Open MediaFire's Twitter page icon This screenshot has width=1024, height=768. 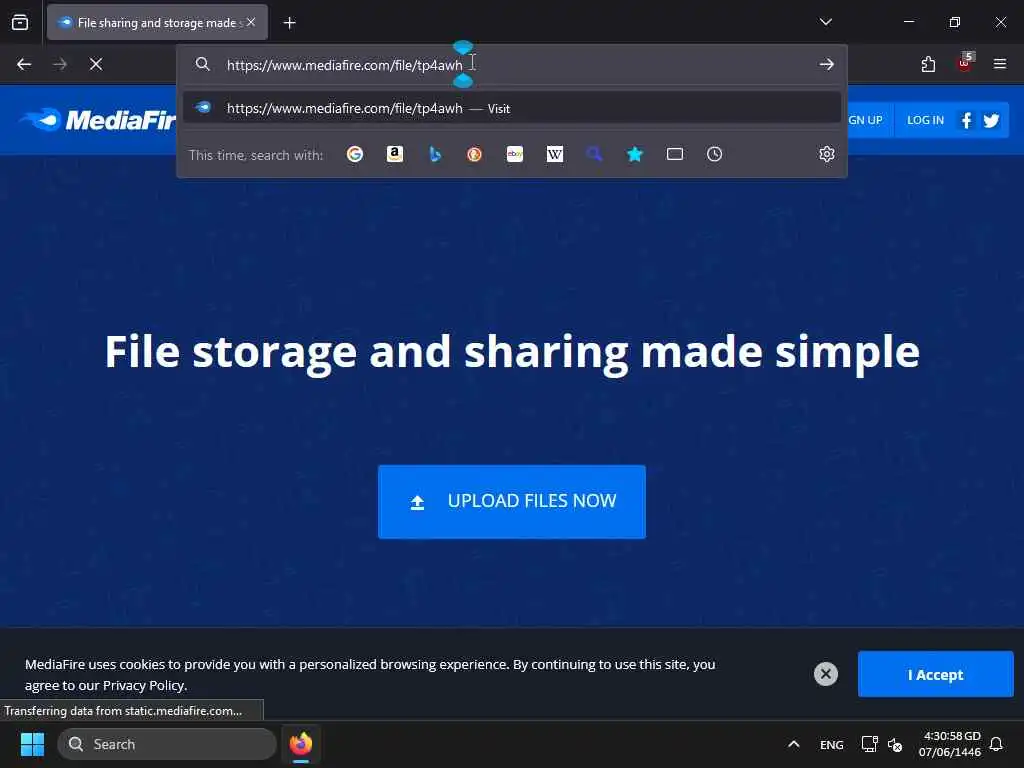point(991,120)
